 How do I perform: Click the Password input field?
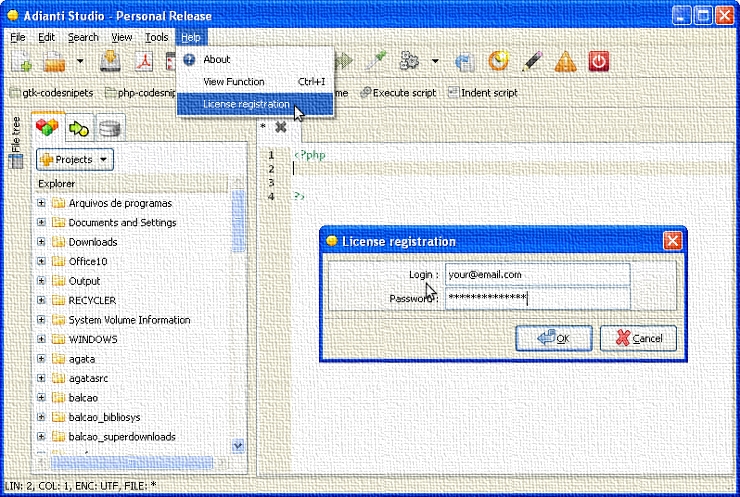click(537, 298)
